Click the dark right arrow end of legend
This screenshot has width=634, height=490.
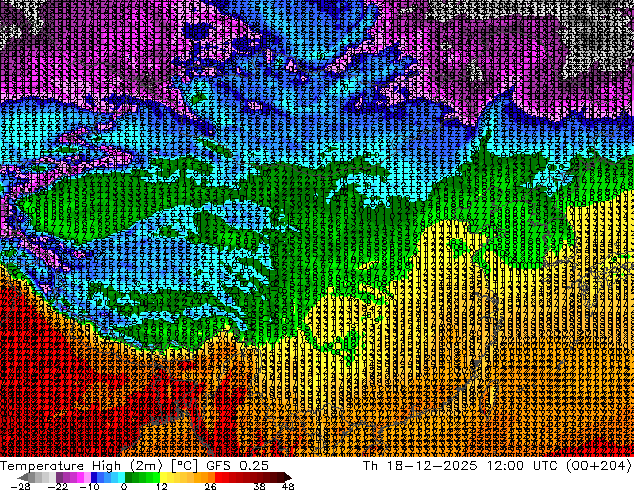click(287, 477)
